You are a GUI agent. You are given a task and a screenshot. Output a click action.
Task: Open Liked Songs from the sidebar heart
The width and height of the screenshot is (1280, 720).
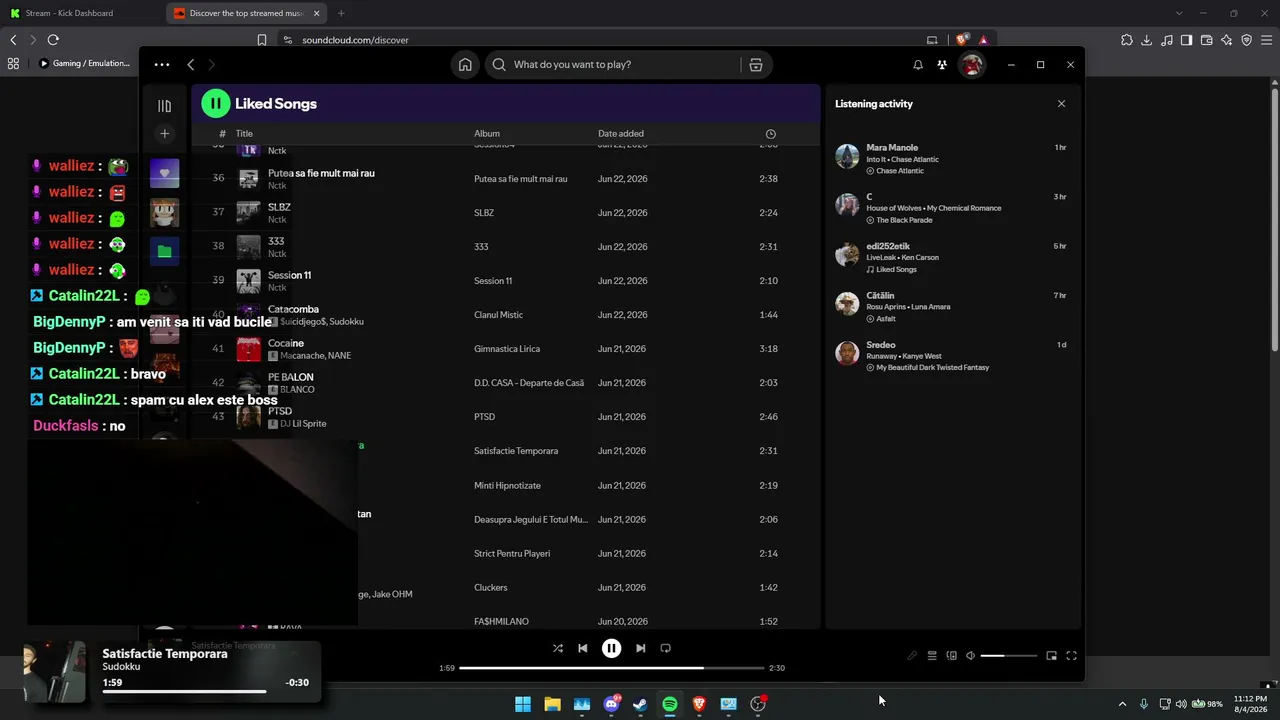(165, 173)
